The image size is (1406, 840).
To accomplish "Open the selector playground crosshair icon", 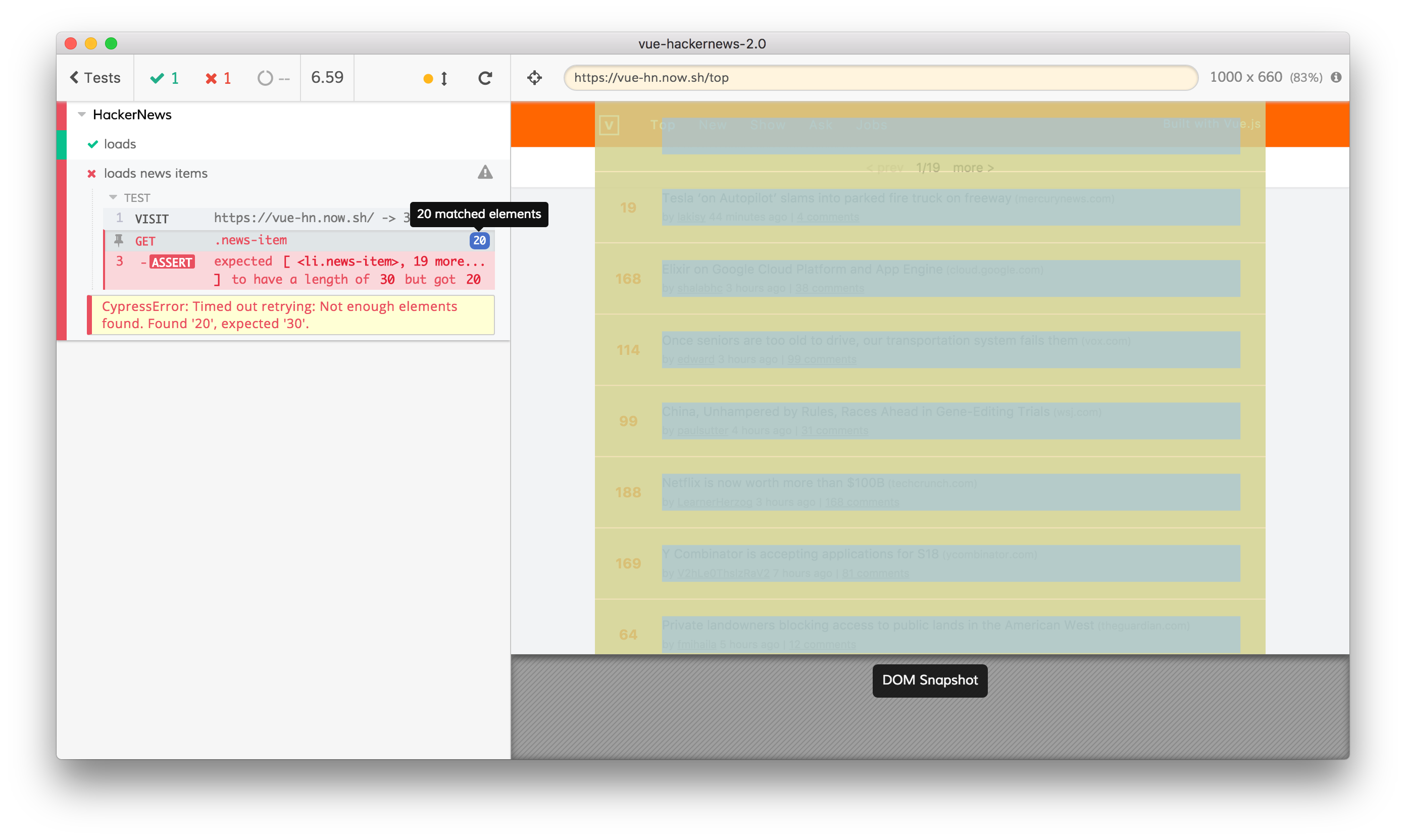I will tap(534, 78).
